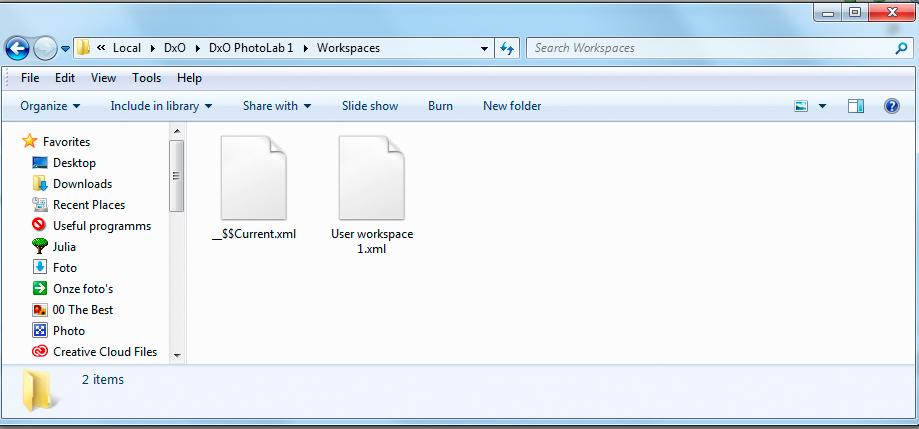Open recent locations dropdown beside Forward button
This screenshot has height=429, width=919.
65,49
